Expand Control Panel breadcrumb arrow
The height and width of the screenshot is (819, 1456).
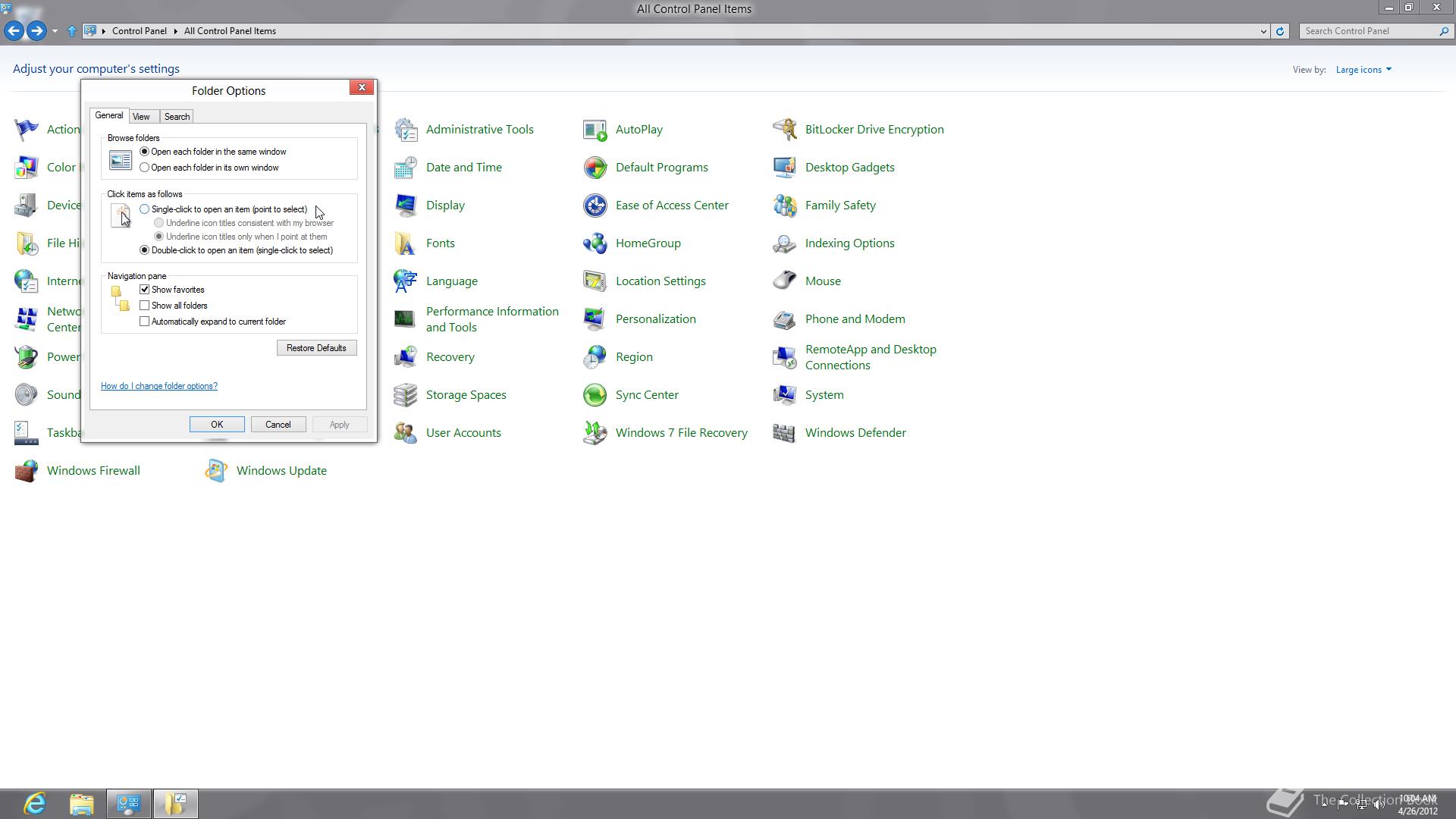[x=175, y=31]
